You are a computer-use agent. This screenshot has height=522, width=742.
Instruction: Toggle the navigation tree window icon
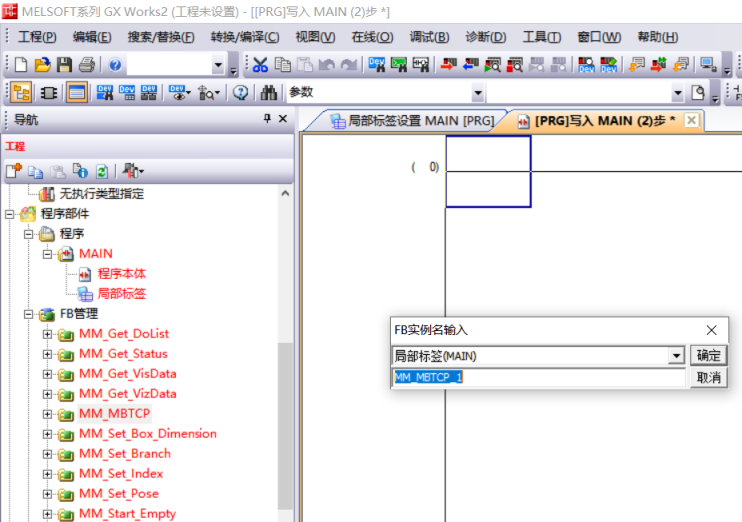click(21, 92)
